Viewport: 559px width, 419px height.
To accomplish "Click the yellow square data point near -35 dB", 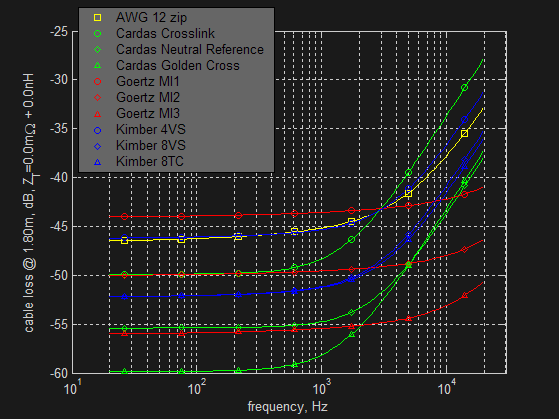I will tap(464, 134).
